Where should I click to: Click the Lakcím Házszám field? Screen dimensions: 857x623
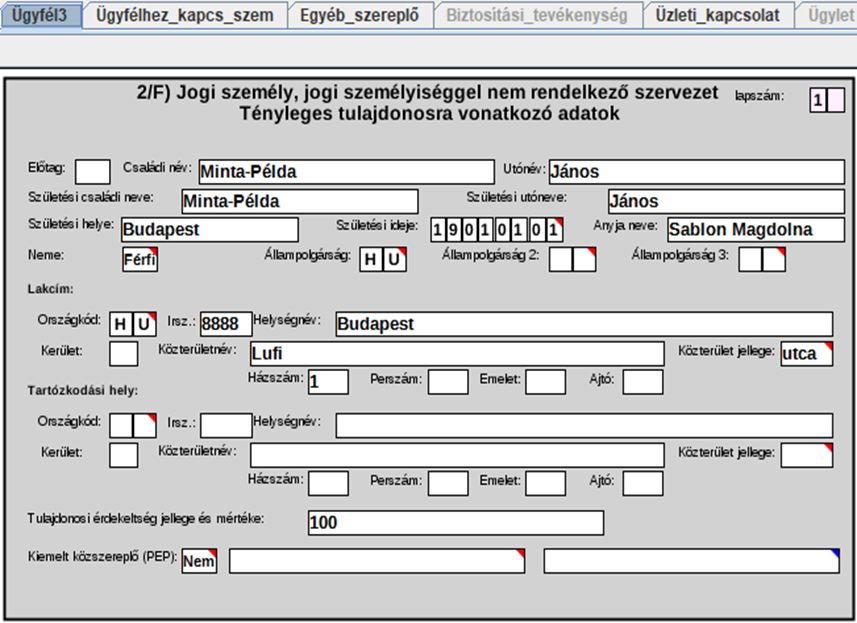point(328,382)
